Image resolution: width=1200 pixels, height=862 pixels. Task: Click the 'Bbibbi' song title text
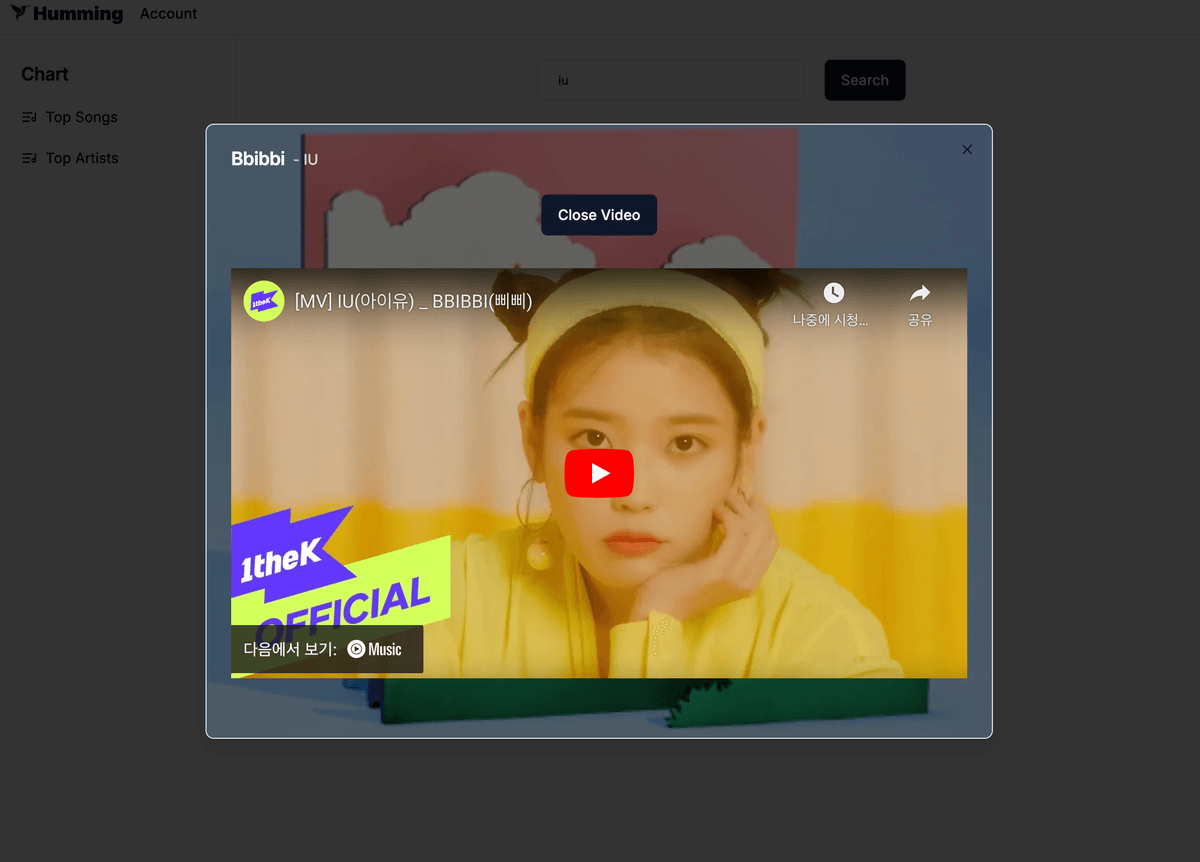point(258,159)
